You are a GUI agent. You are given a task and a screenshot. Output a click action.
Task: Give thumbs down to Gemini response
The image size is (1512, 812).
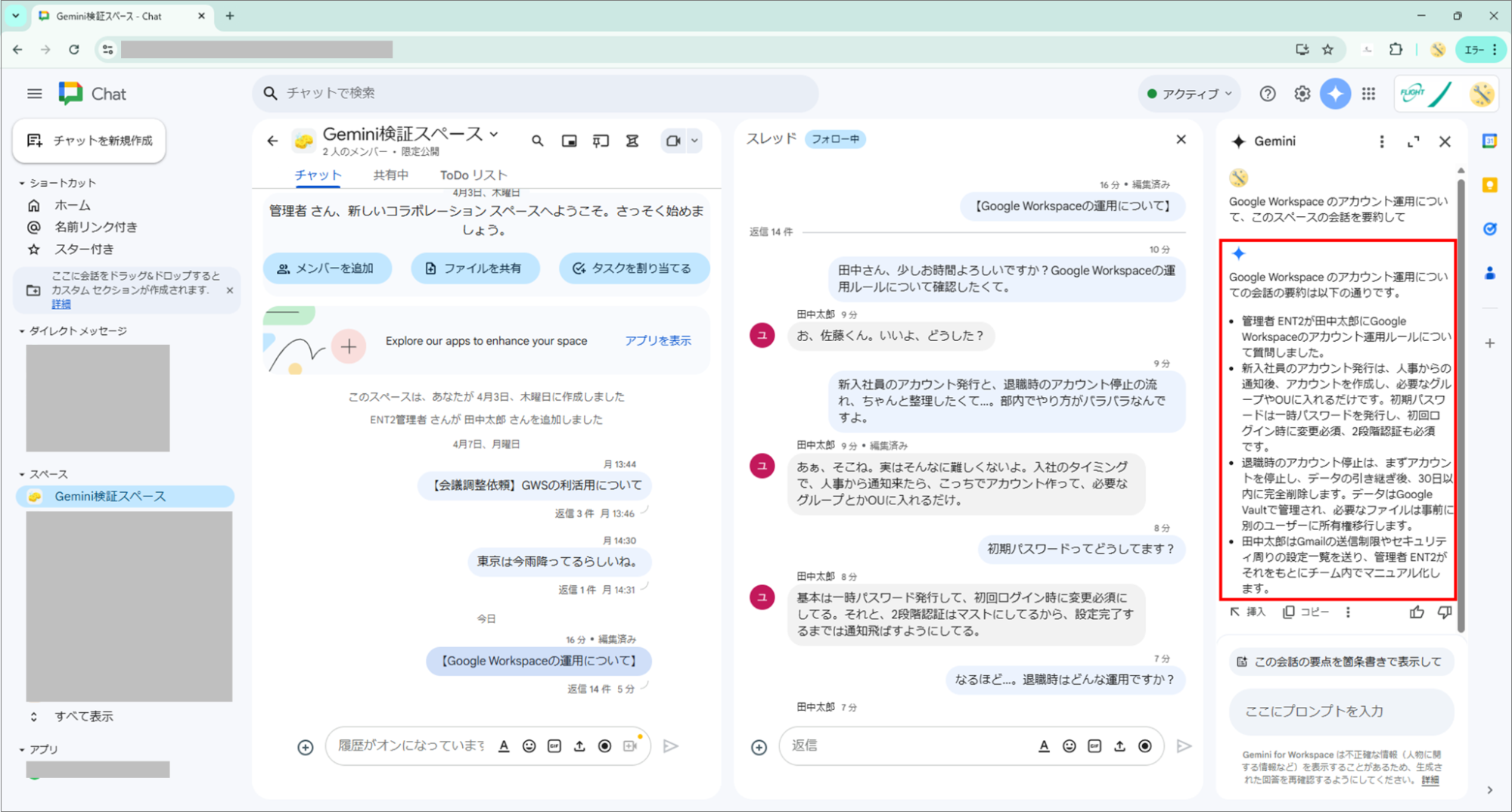tap(1445, 612)
